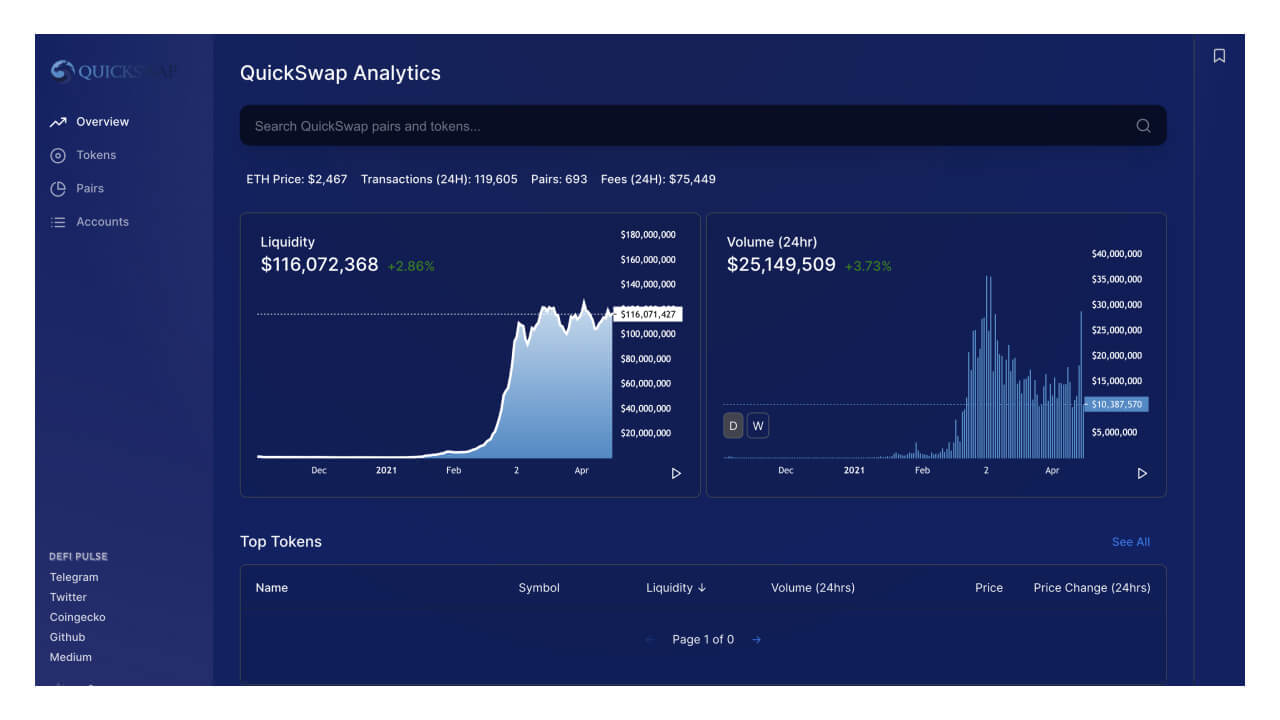Open the Telegram link
1280x720 pixels.
click(x=74, y=577)
